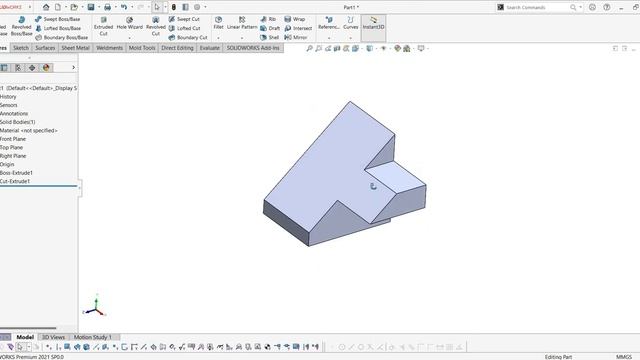This screenshot has width=640, height=360.
Task: Open the DimXpertManager tab icon
Action: [x=32, y=68]
